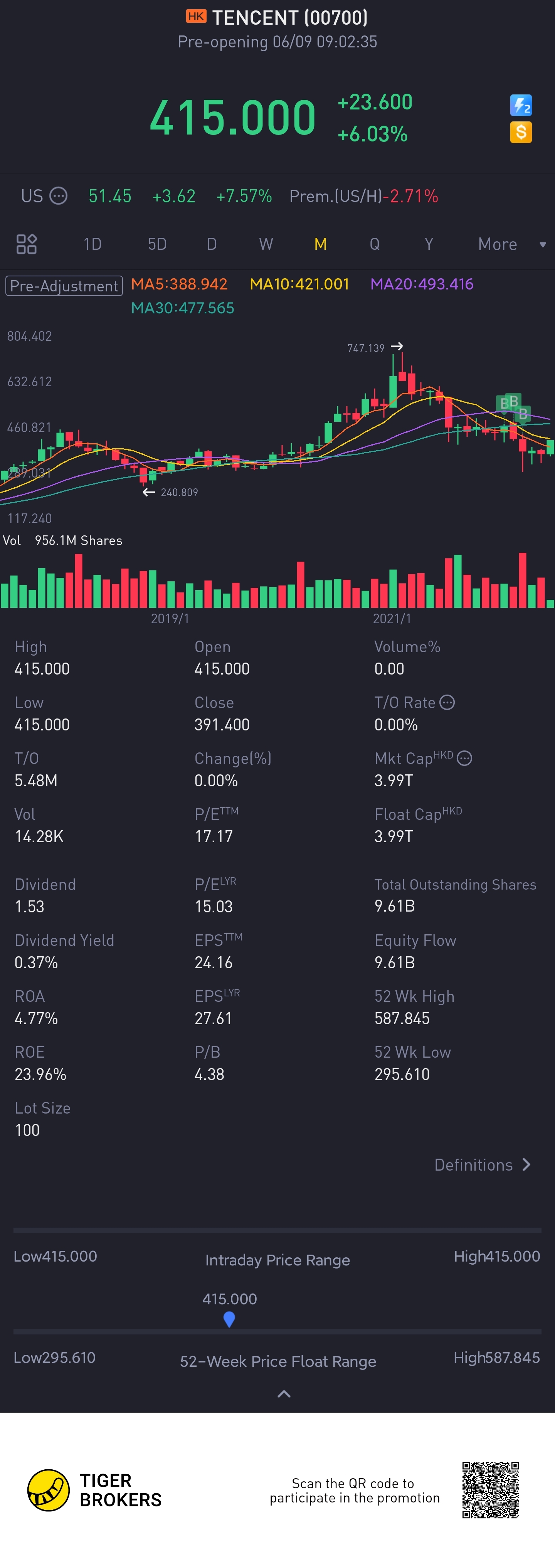Viewport: 555px width, 1568px height.
Task: Toggle the Pre-Adjustment price mode
Action: click(64, 286)
